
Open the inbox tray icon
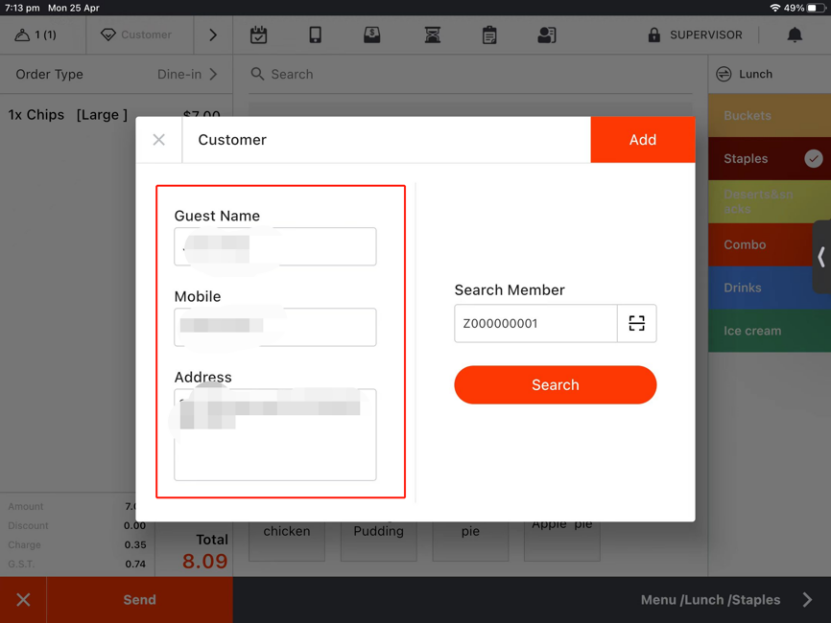[372, 35]
